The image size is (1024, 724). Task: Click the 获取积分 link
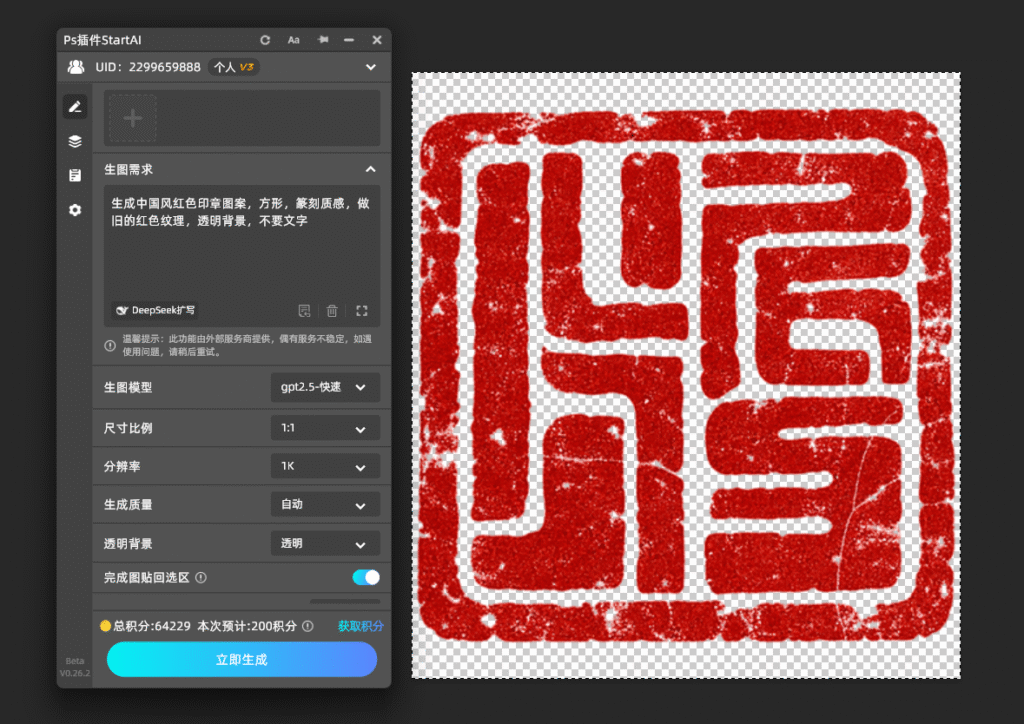360,626
